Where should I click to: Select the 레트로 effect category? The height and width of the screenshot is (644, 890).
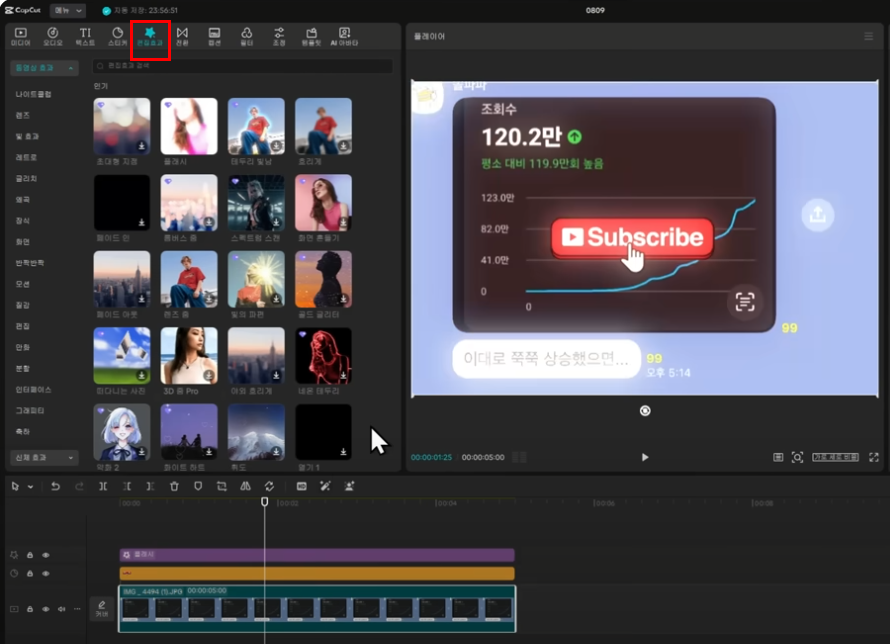tap(26, 157)
